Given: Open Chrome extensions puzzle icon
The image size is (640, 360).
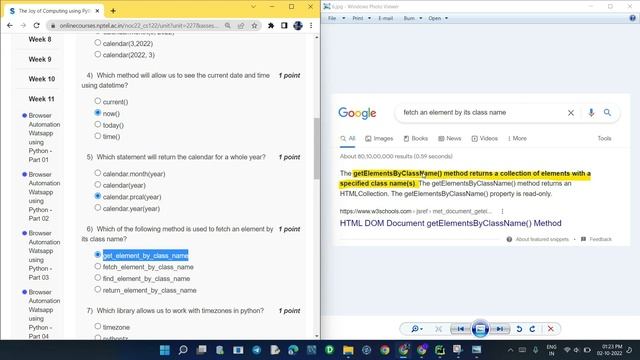Looking at the screenshot, I should click(x=271, y=25).
